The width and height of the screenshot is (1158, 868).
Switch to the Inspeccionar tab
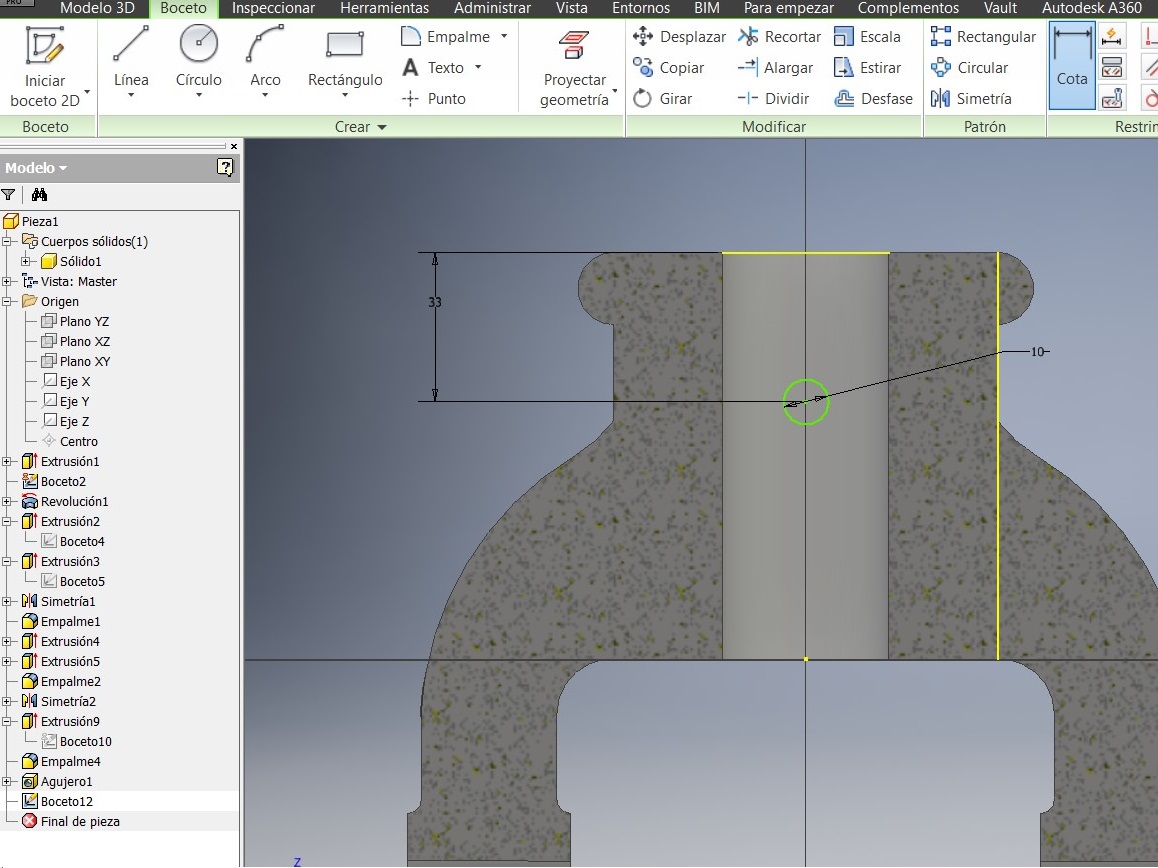(273, 8)
